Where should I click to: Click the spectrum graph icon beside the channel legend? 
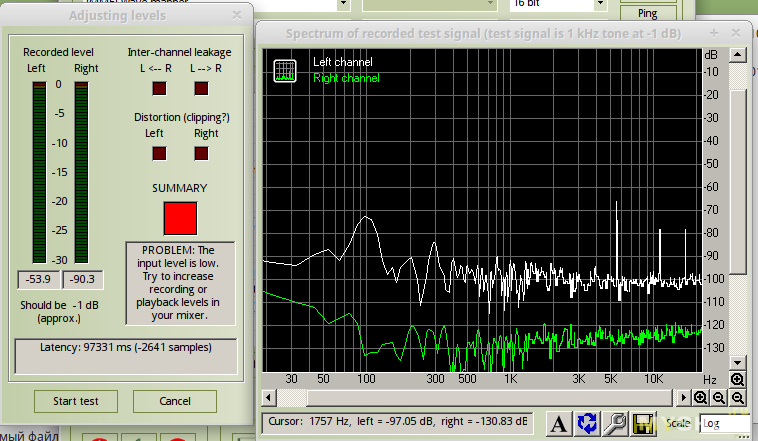285,71
